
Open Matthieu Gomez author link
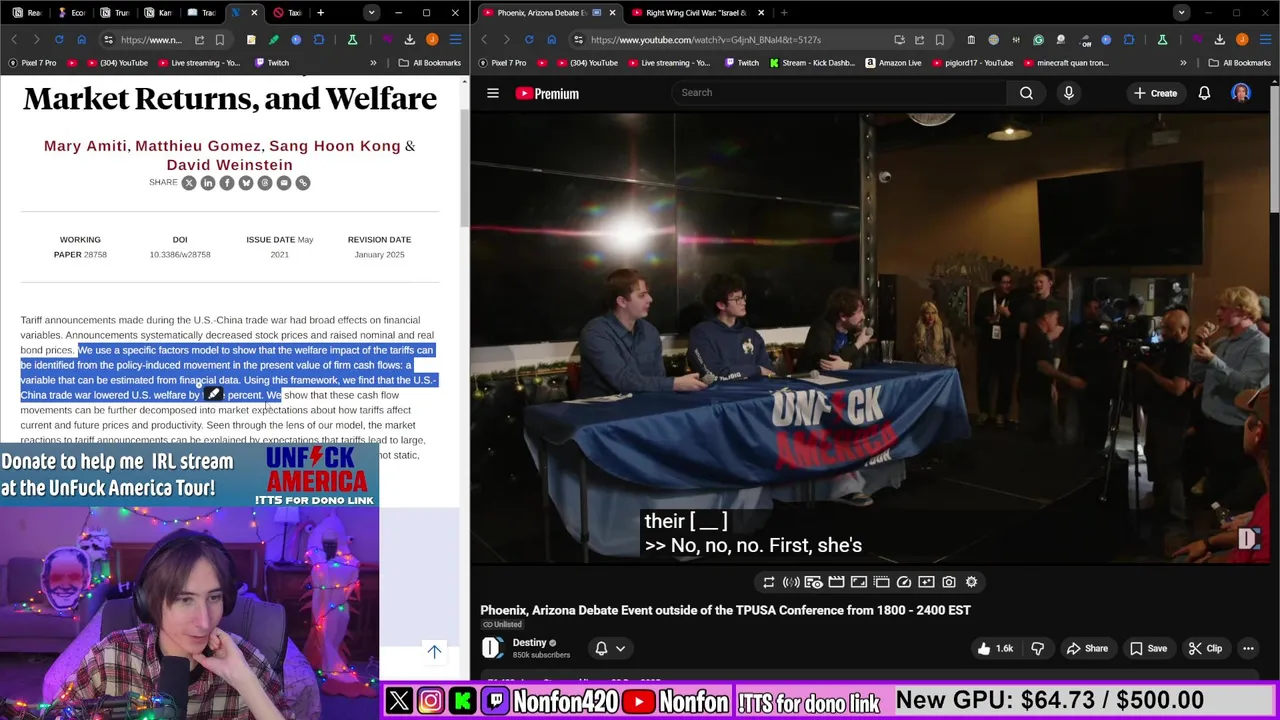coord(197,146)
